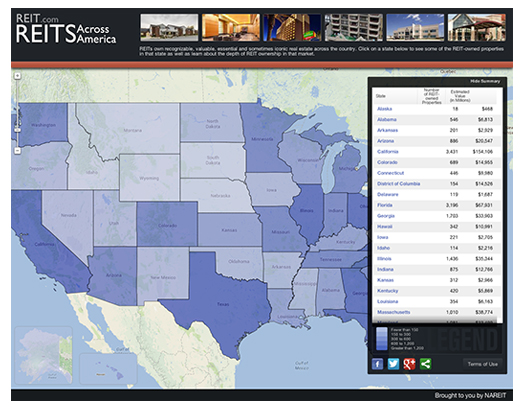
Task: Share on Facebook icon
Action: [377, 364]
